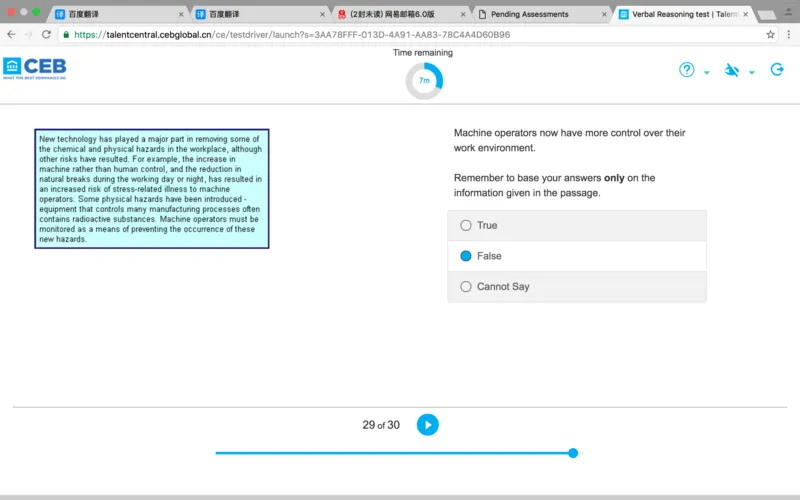
Task: Click the browser back arrow
Action: tap(11, 34)
